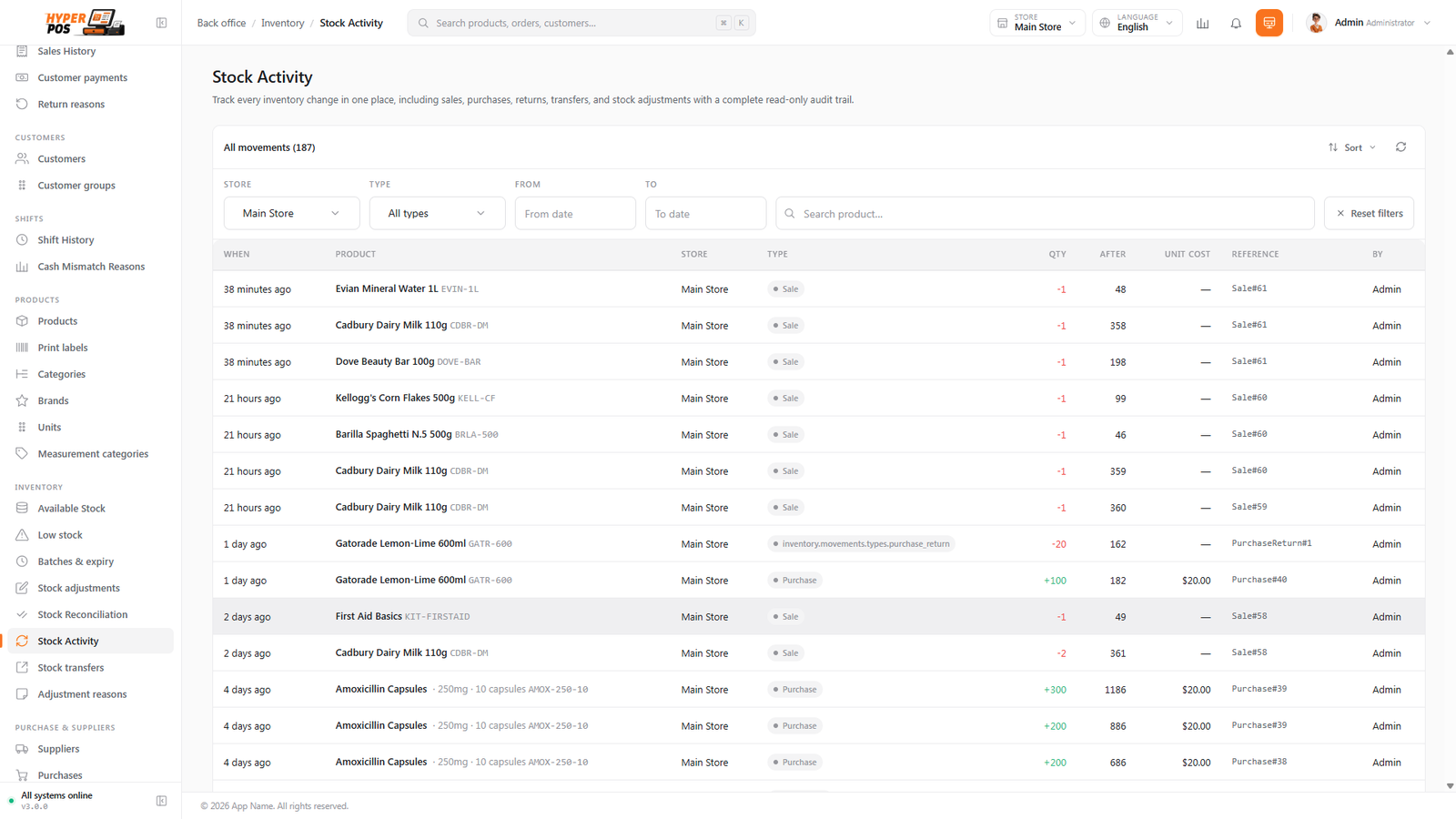Open the Sort dropdown
The height and width of the screenshot is (819, 1456).
[x=1352, y=147]
